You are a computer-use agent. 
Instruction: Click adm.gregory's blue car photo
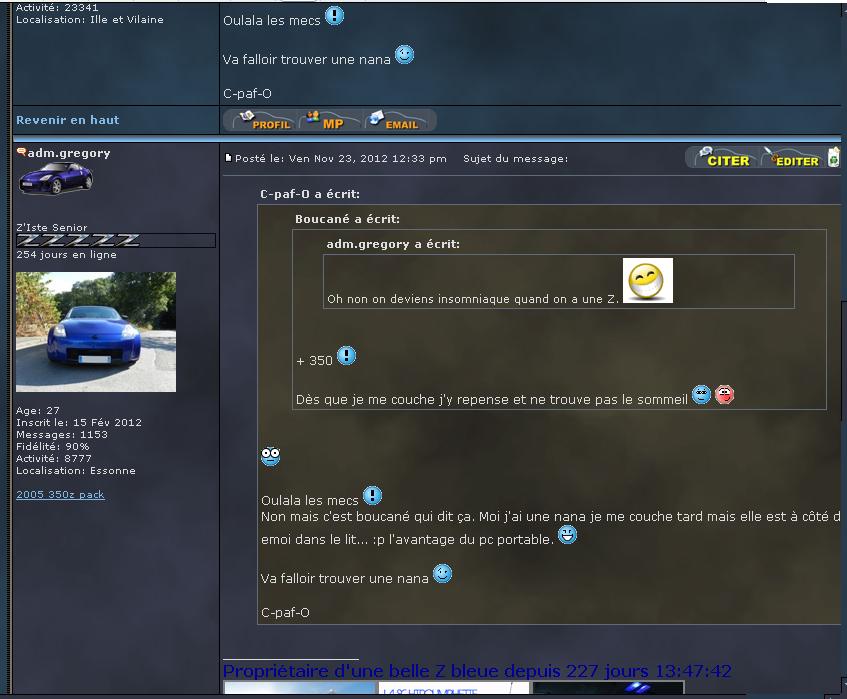point(96,331)
